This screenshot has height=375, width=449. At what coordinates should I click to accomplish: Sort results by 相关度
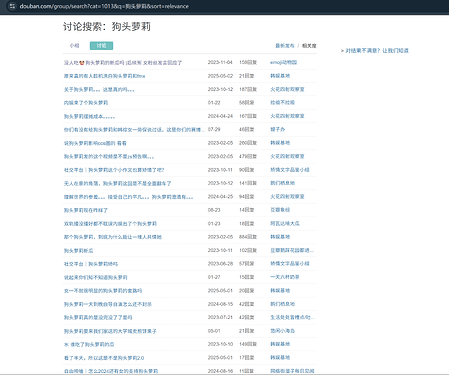(309, 46)
